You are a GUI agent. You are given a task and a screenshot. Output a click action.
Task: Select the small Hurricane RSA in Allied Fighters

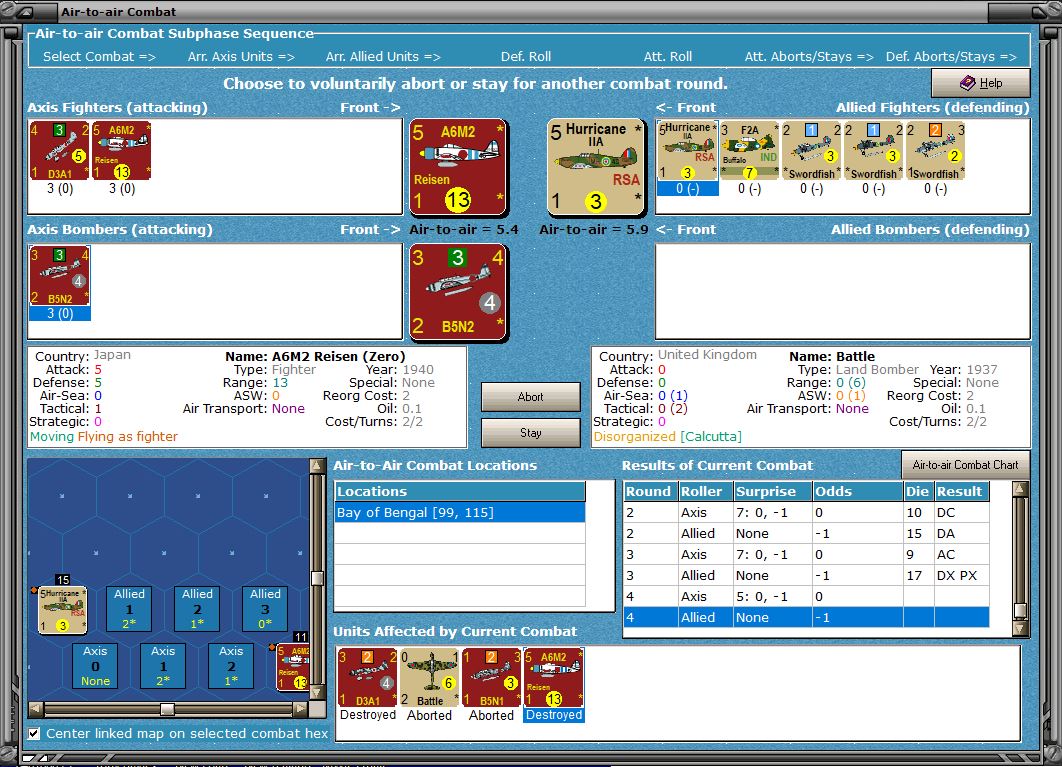[x=687, y=150]
